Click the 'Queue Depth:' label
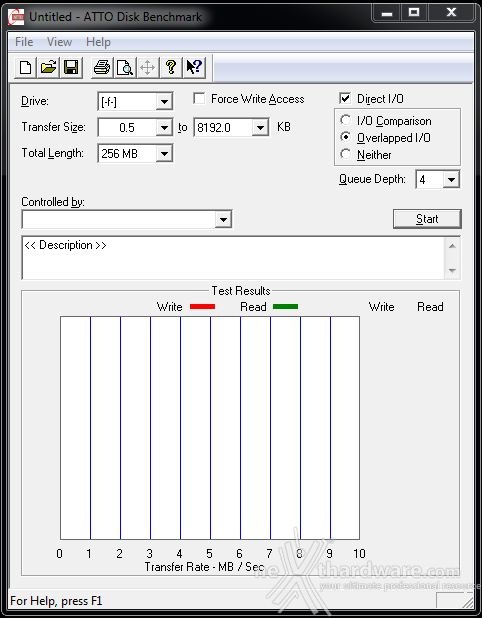Viewport: 482px width, 618px height. [x=372, y=179]
